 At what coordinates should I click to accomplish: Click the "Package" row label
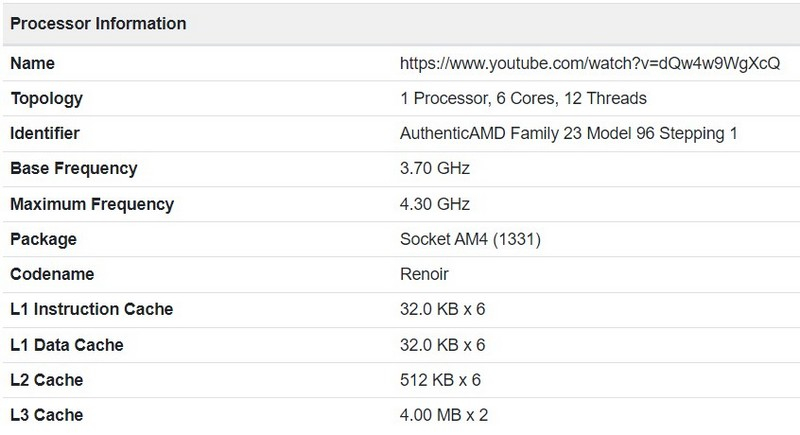[43, 239]
